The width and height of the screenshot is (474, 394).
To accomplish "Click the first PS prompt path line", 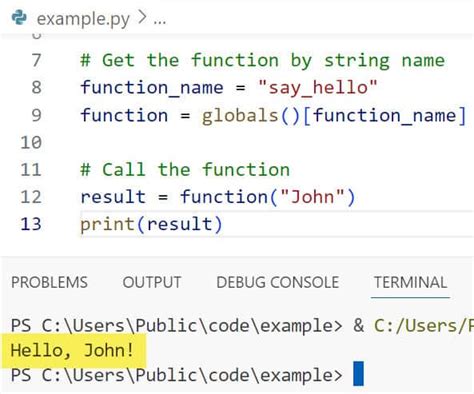I will point(176,325).
